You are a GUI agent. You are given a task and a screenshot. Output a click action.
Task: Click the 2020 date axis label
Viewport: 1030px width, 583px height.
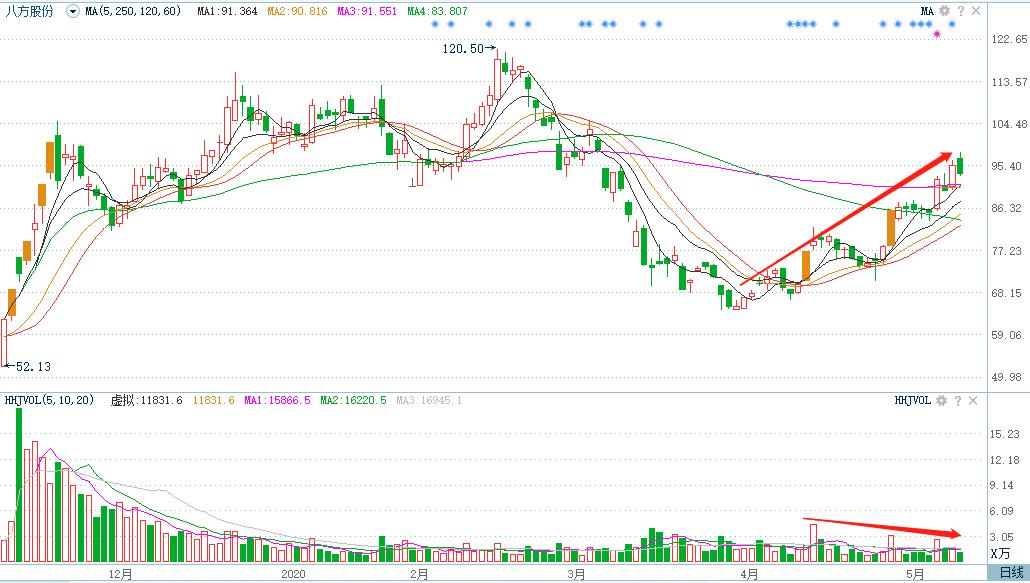point(293,574)
